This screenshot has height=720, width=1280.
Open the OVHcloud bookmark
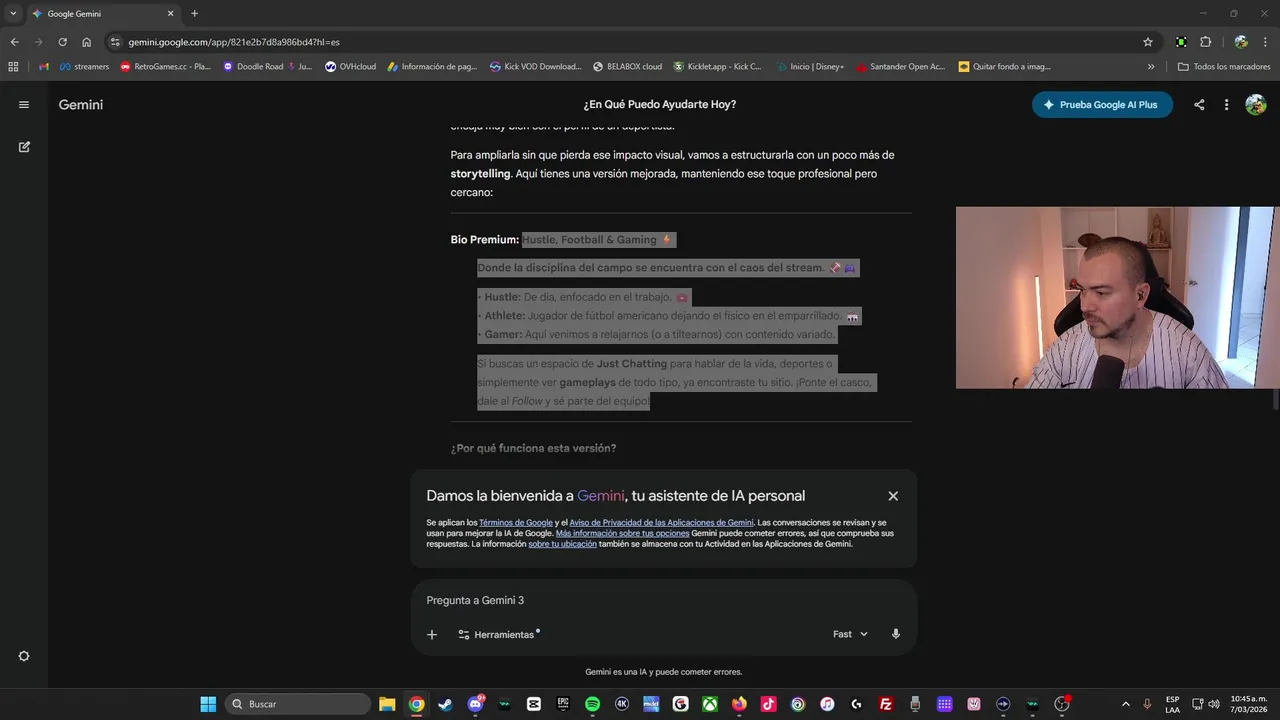(351, 67)
